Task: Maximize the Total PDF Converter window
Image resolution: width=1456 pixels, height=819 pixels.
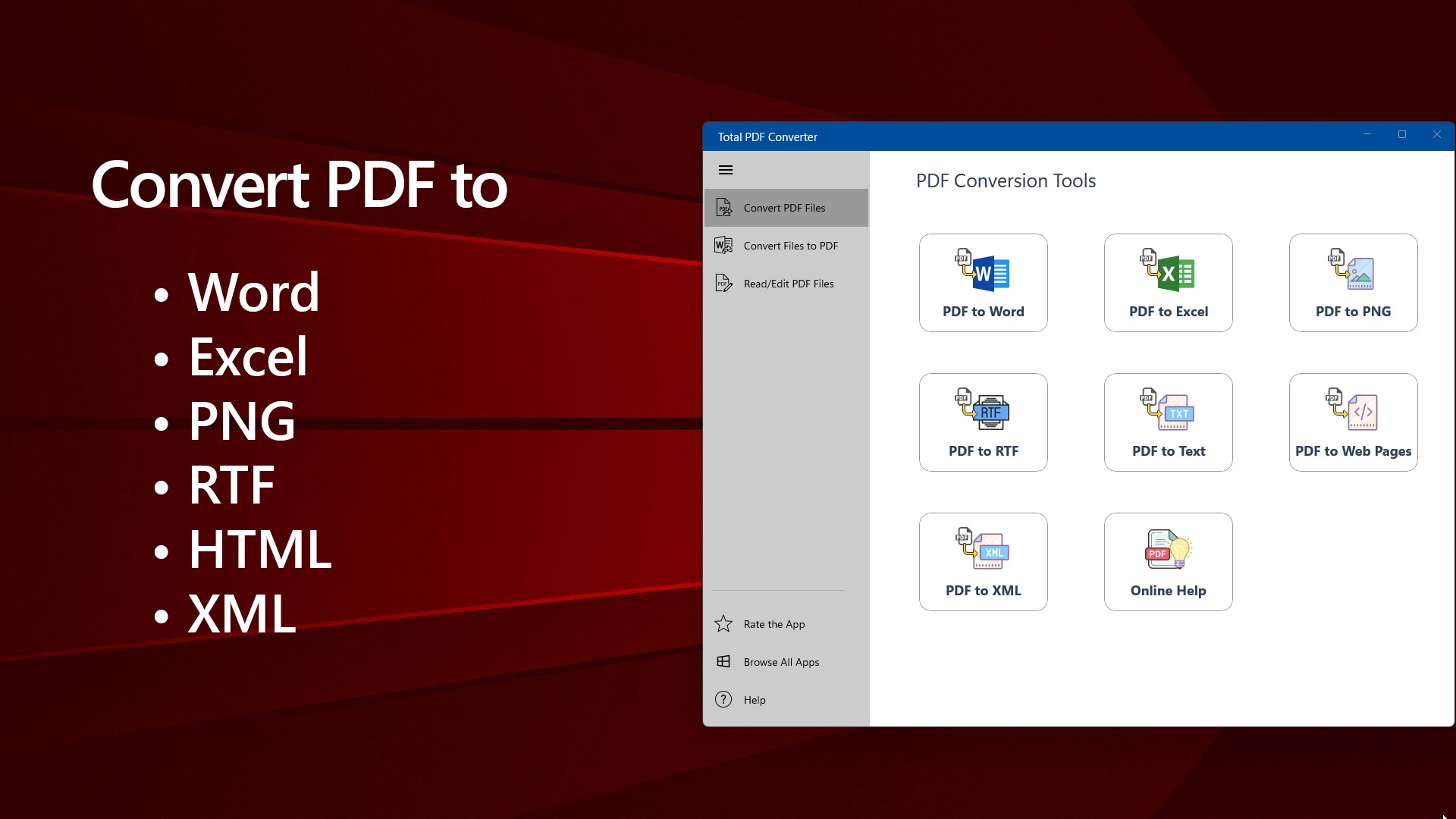Action: [1401, 135]
